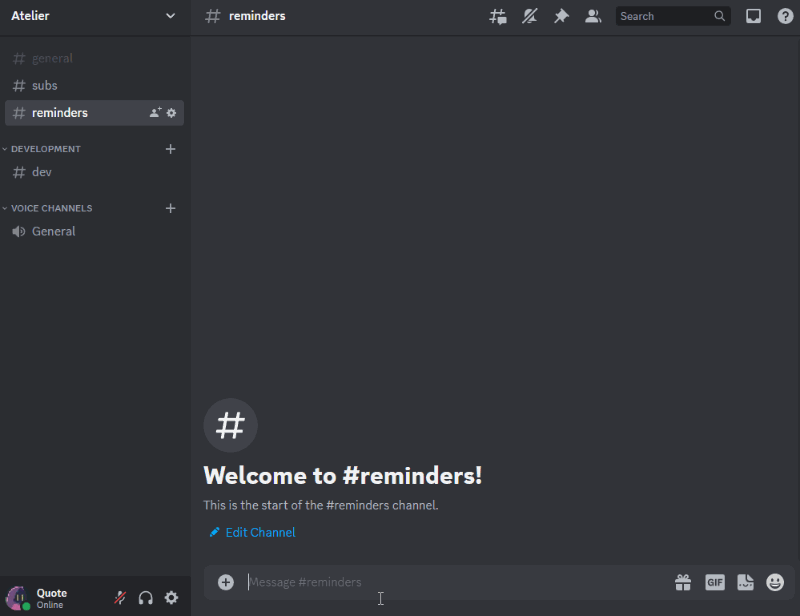Switch to the dev channel
The width and height of the screenshot is (800, 616).
[x=42, y=172]
